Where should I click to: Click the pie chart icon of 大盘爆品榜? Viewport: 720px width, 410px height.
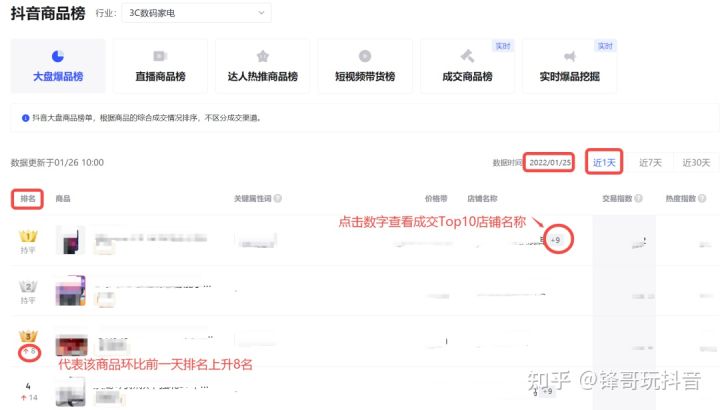[x=58, y=56]
